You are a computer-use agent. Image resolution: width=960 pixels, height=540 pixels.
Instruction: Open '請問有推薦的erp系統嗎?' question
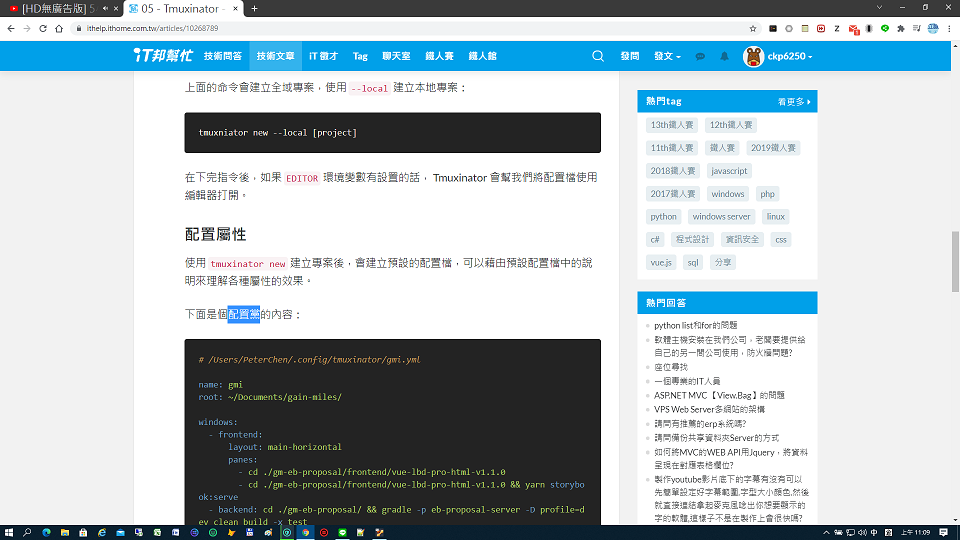point(700,424)
